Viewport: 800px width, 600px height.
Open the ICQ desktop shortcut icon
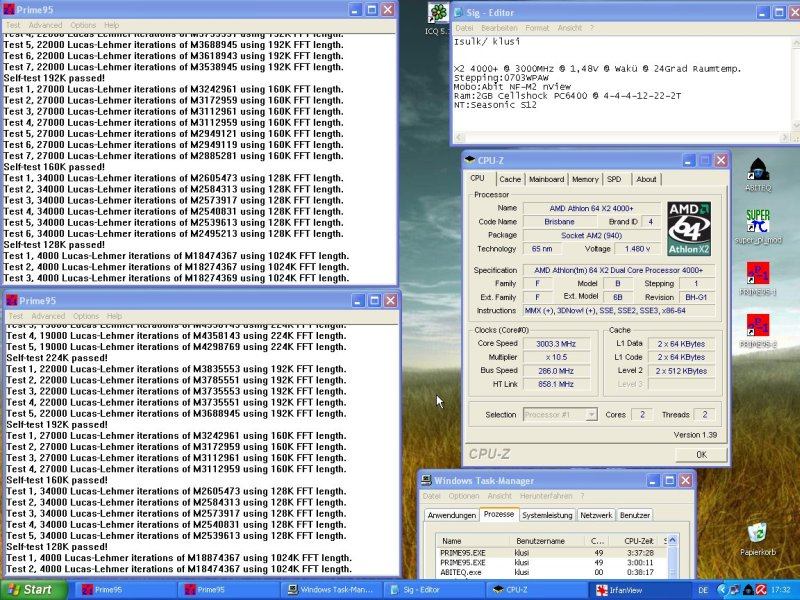[438, 14]
